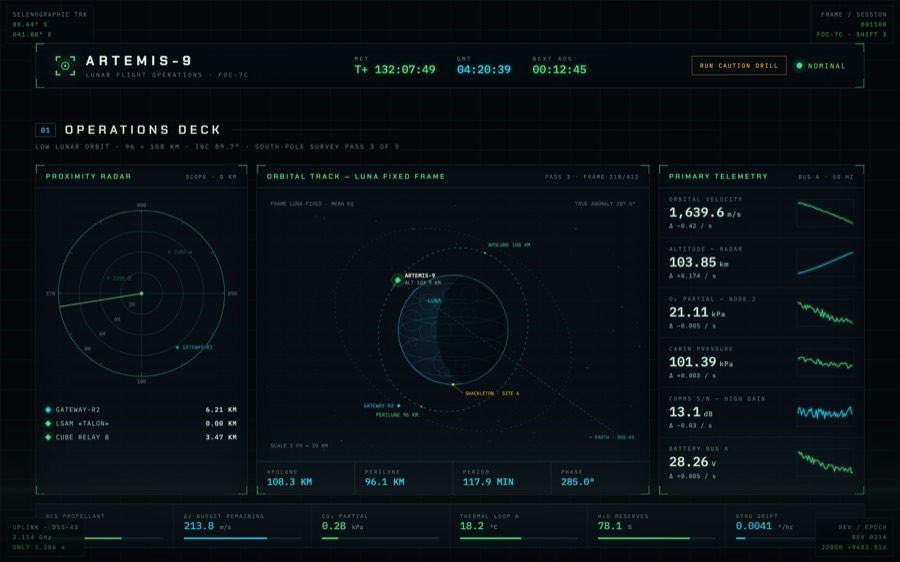The width and height of the screenshot is (900, 562).
Task: Click the 18.2 °C Thermal Loop A value
Action: (x=478, y=526)
